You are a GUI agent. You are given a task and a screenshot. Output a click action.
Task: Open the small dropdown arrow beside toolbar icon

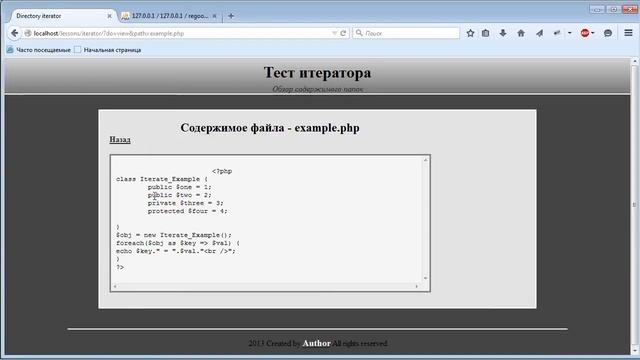[x=569, y=33]
